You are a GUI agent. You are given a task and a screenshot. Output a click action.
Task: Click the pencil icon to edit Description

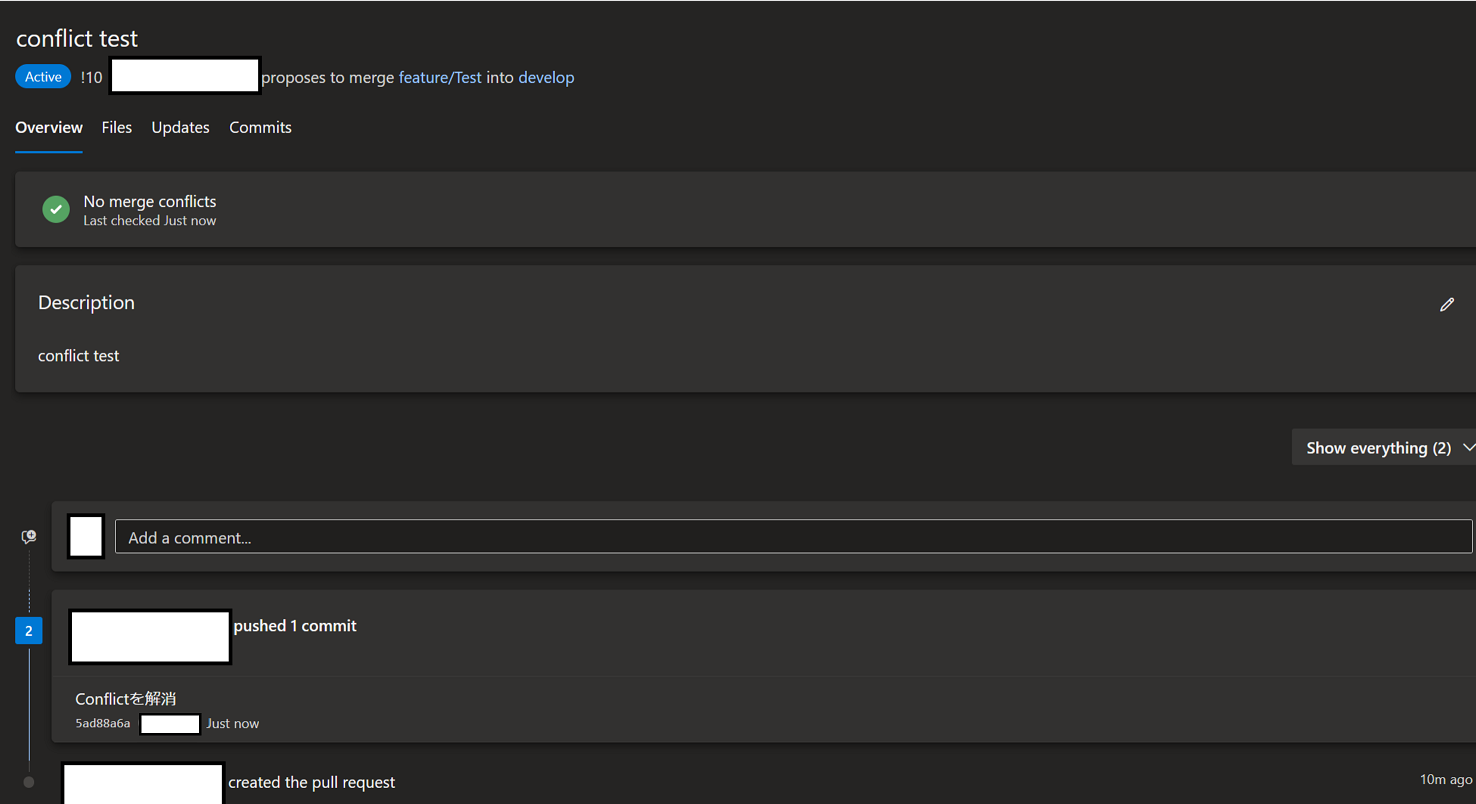pos(1447,304)
